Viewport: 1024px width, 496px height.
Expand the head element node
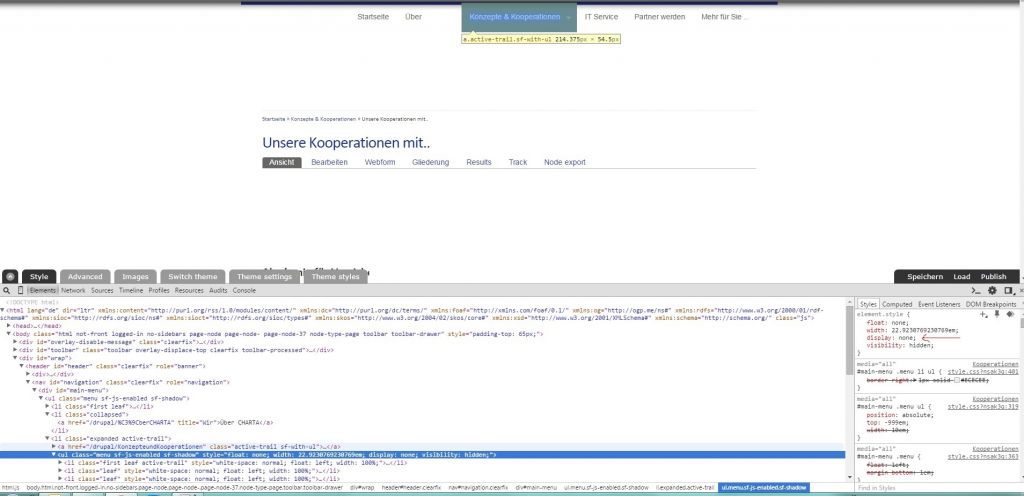(9, 325)
